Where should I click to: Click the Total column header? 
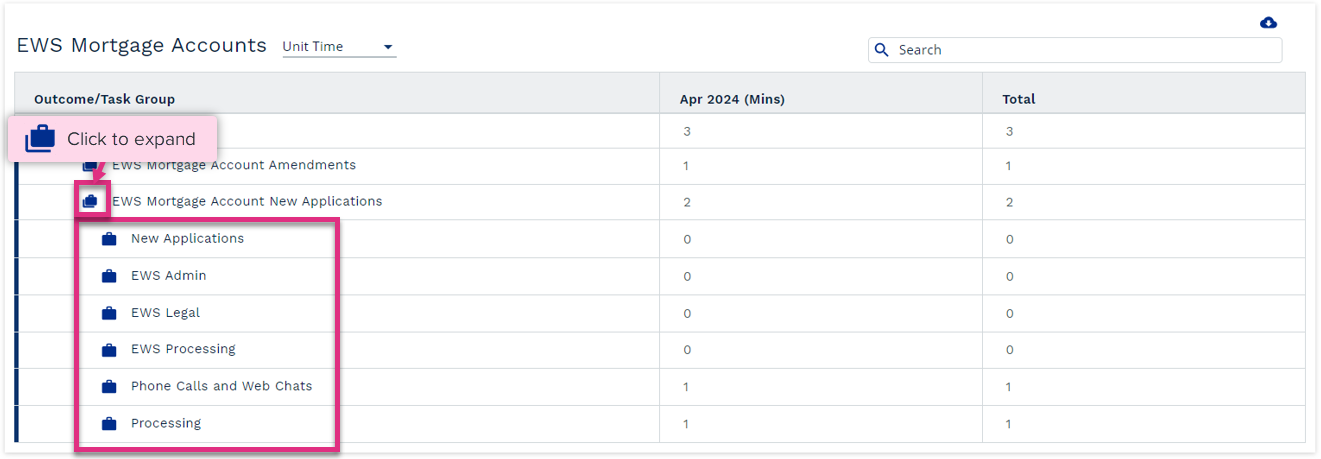pyautogui.click(x=1019, y=99)
